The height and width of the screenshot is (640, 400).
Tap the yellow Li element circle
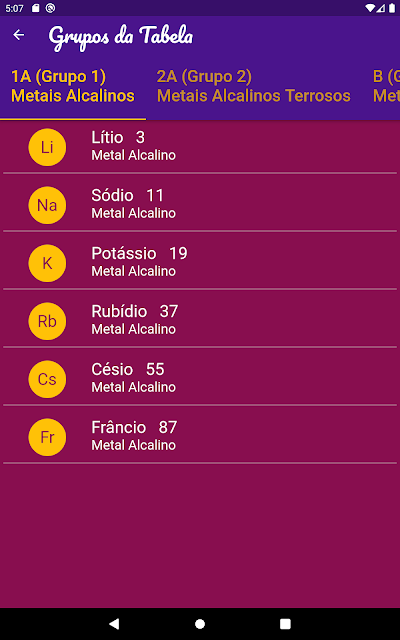click(47, 147)
